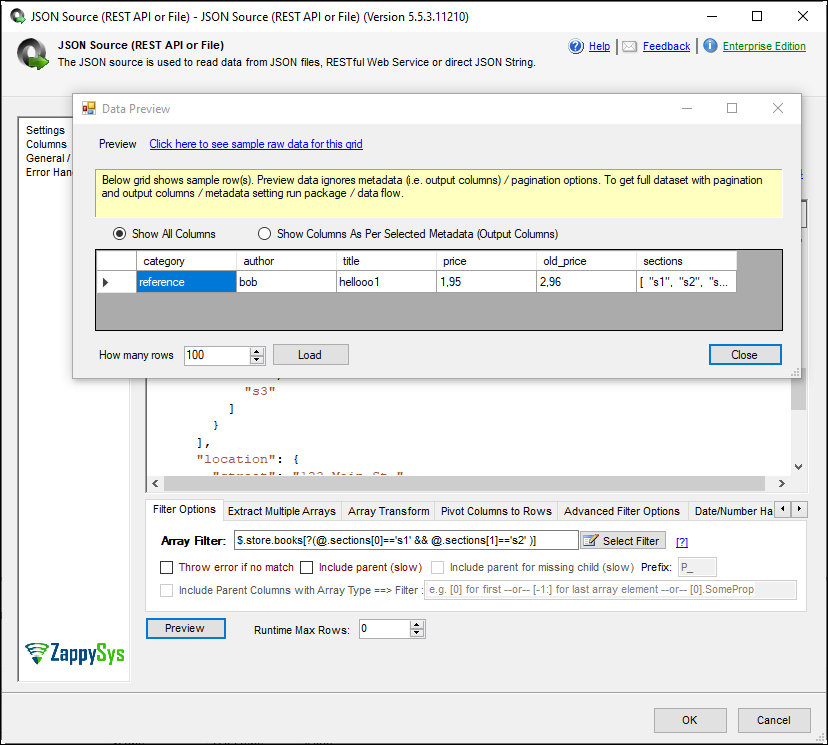
Task: Show previous tabs with left arrow
Action: tap(783, 509)
